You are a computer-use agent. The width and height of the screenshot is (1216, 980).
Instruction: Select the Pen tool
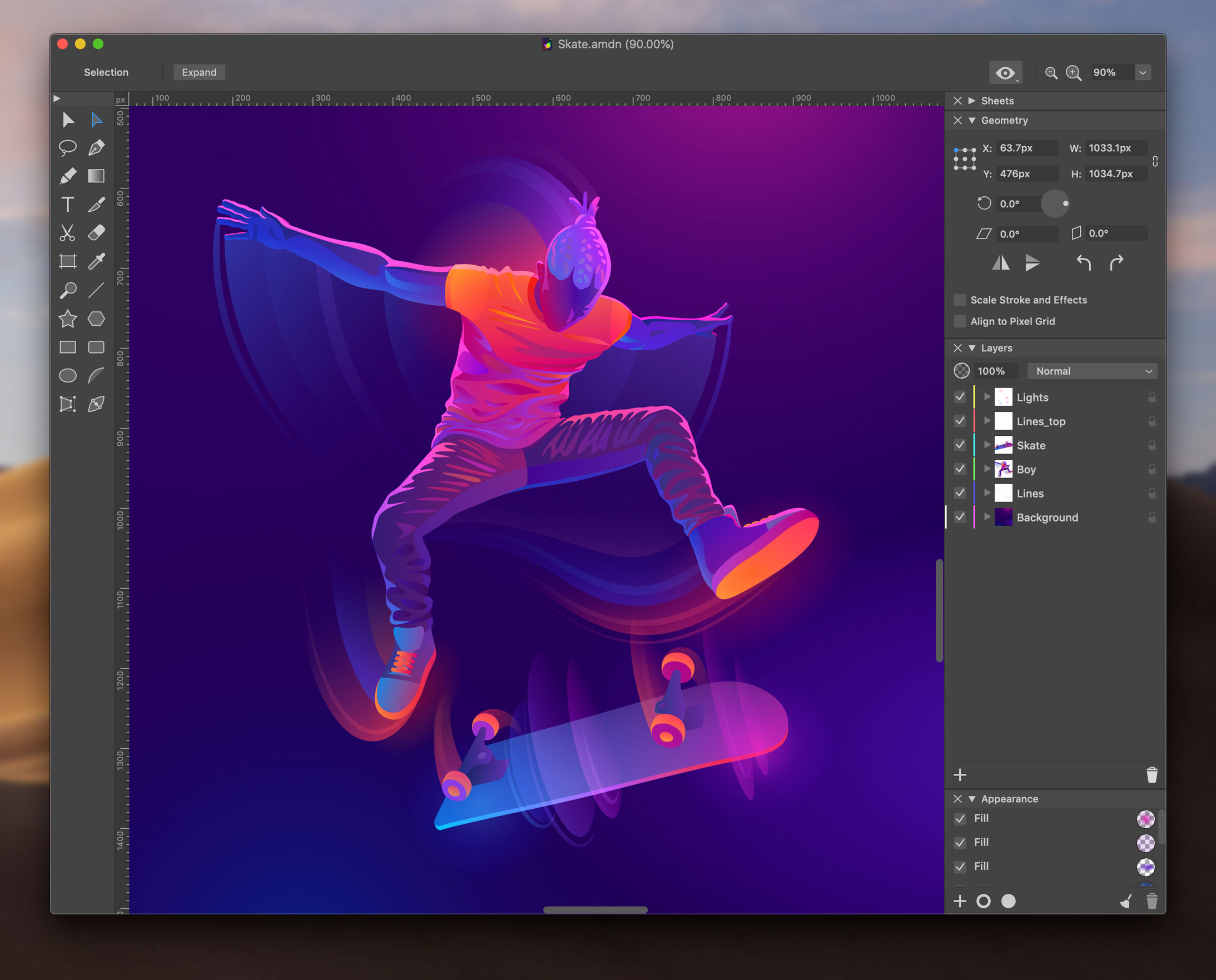tap(97, 148)
